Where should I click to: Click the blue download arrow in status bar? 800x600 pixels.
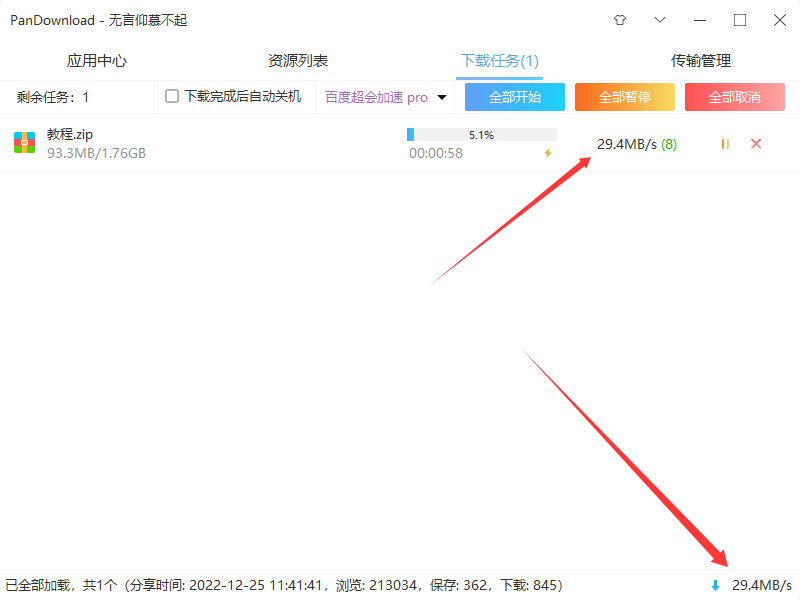(715, 585)
